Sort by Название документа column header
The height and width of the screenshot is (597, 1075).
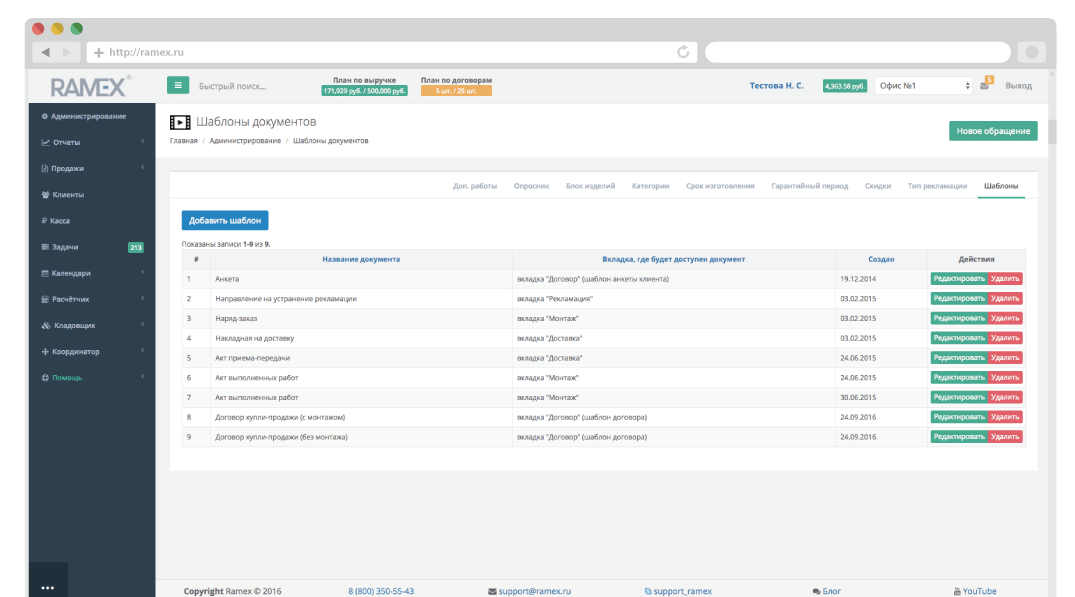361,259
